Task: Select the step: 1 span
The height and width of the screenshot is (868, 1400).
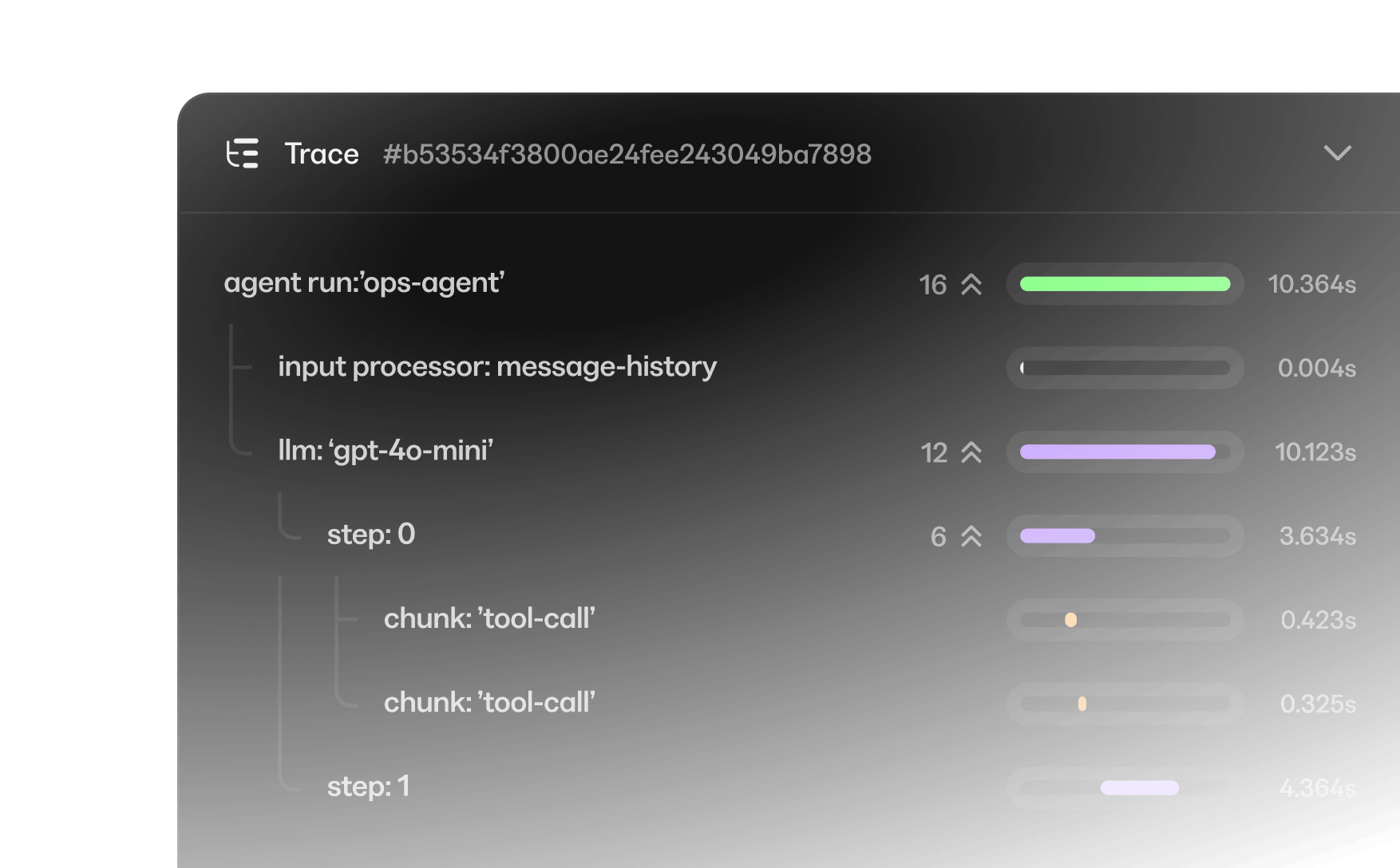Action: [x=368, y=787]
